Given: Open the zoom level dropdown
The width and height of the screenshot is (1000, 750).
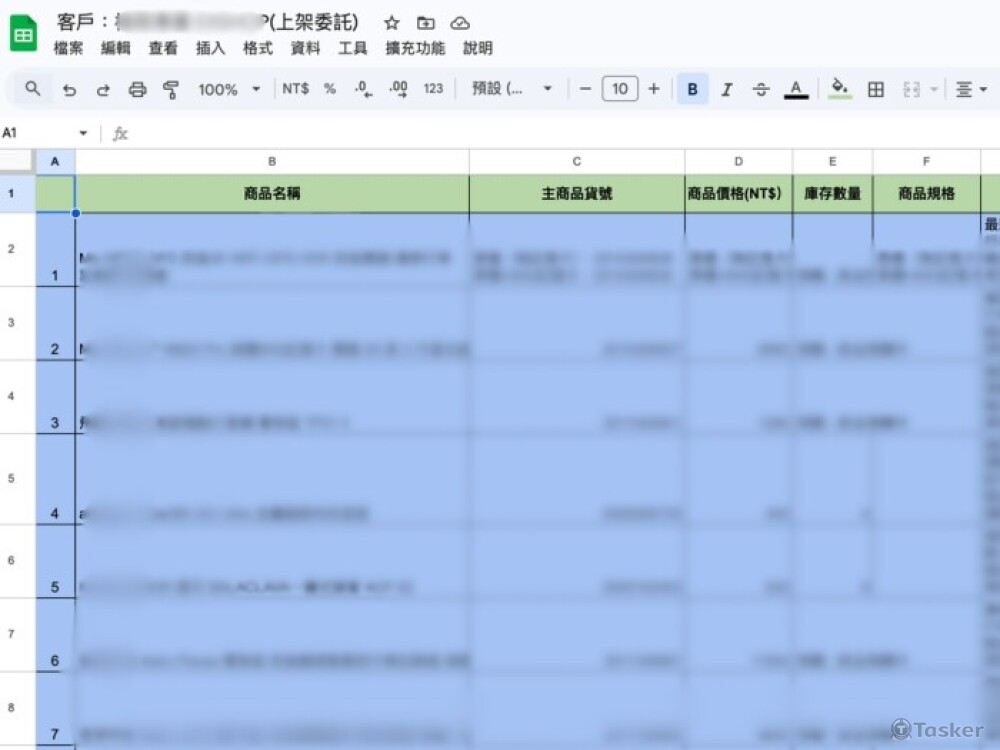Looking at the screenshot, I should [x=227, y=89].
